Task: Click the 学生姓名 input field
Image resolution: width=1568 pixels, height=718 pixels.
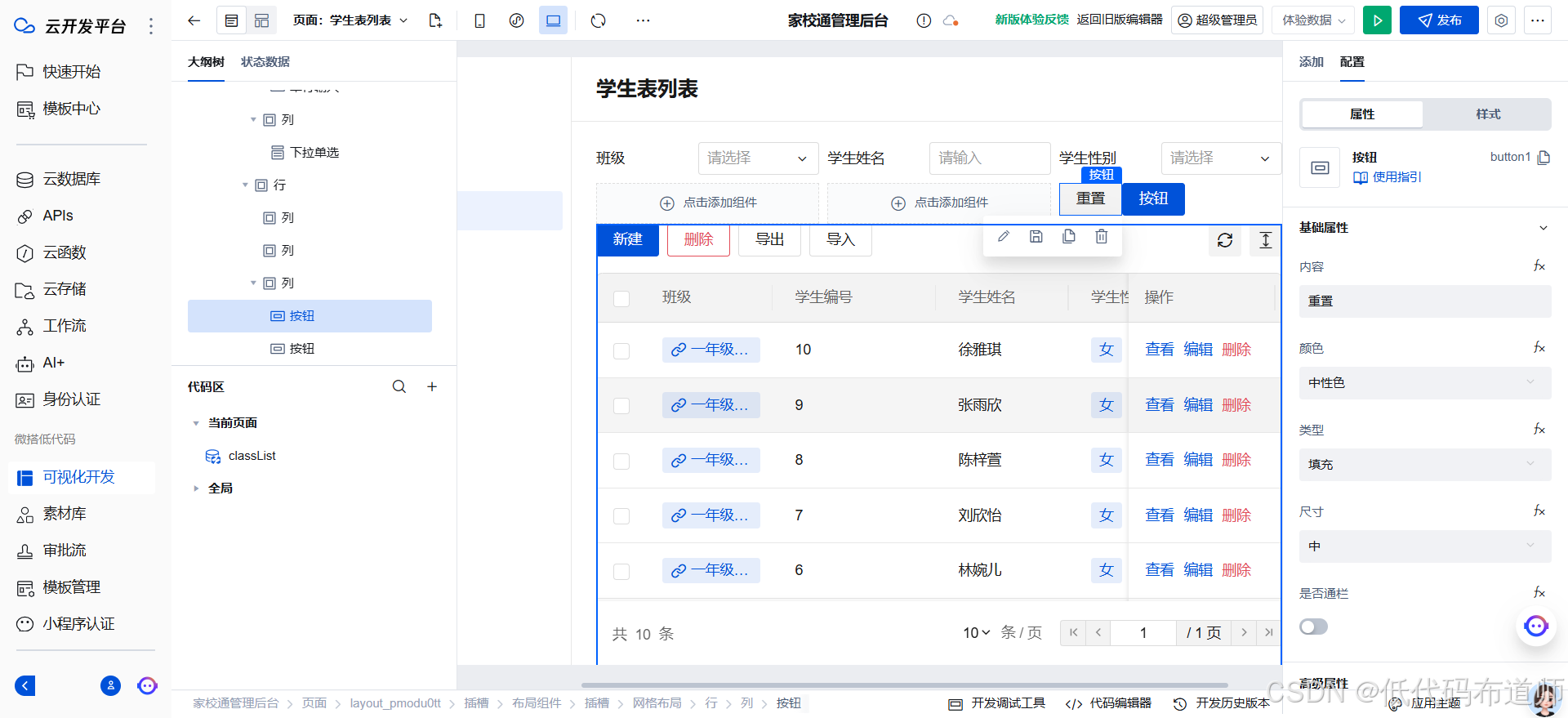Action: (990, 158)
